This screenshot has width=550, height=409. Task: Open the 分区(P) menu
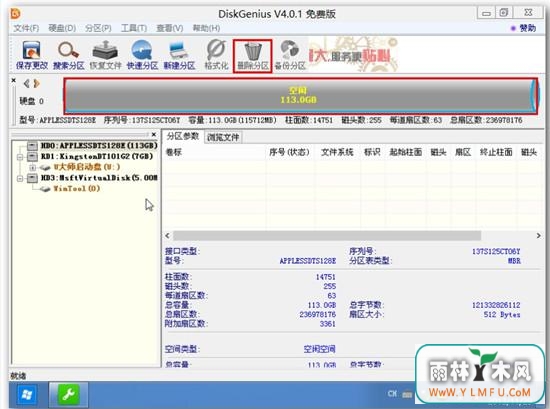(x=98, y=28)
